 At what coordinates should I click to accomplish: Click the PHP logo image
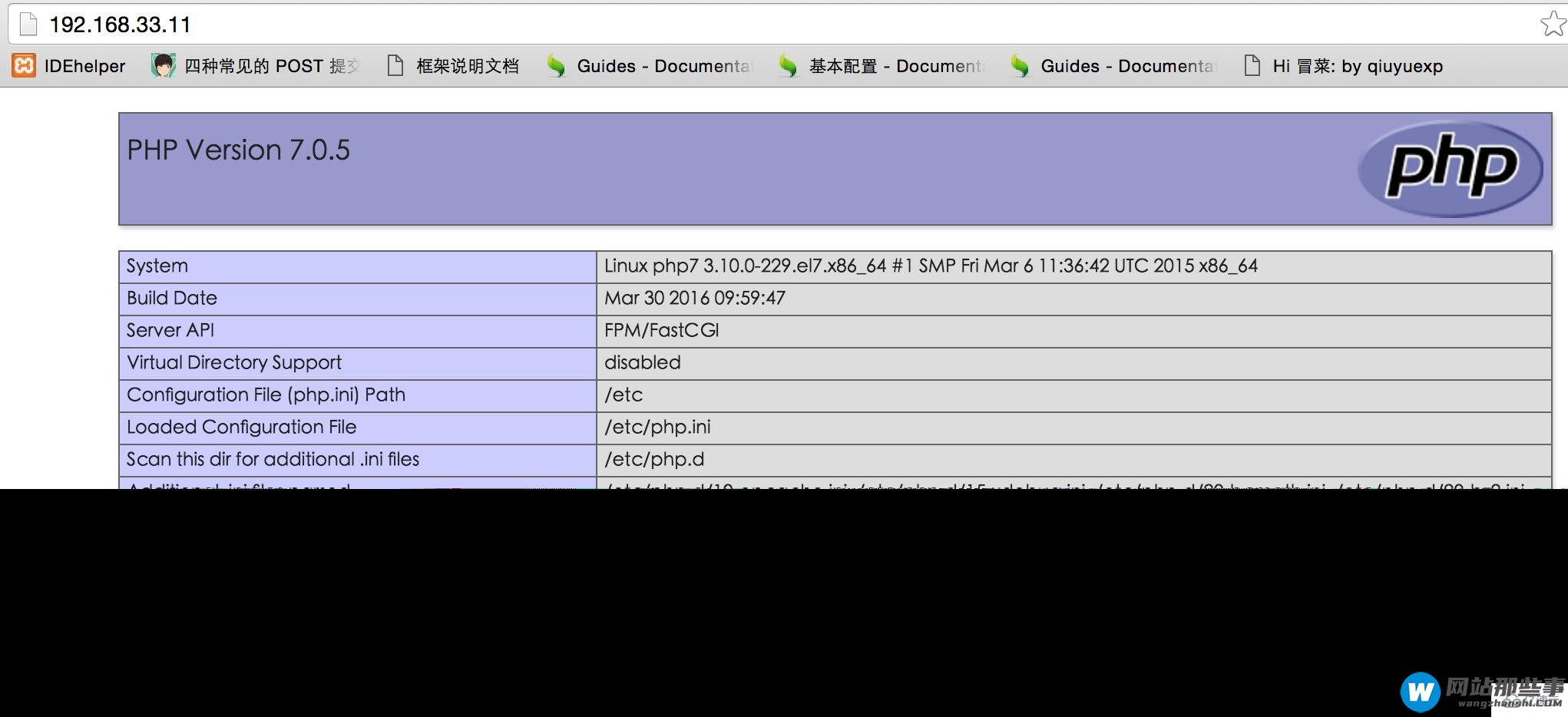(1450, 169)
